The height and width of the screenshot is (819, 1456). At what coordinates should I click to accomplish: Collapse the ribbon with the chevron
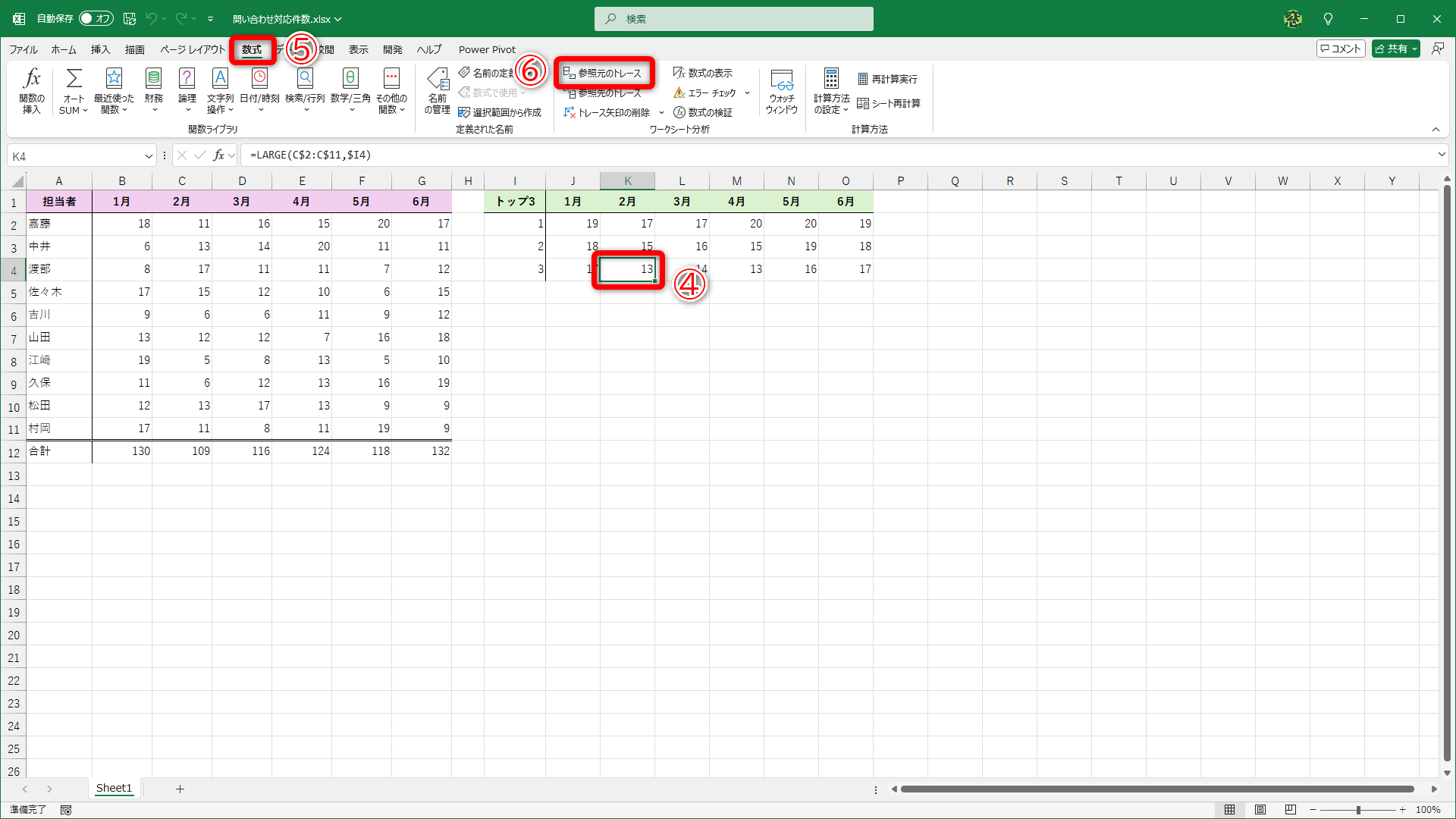[x=1436, y=130]
